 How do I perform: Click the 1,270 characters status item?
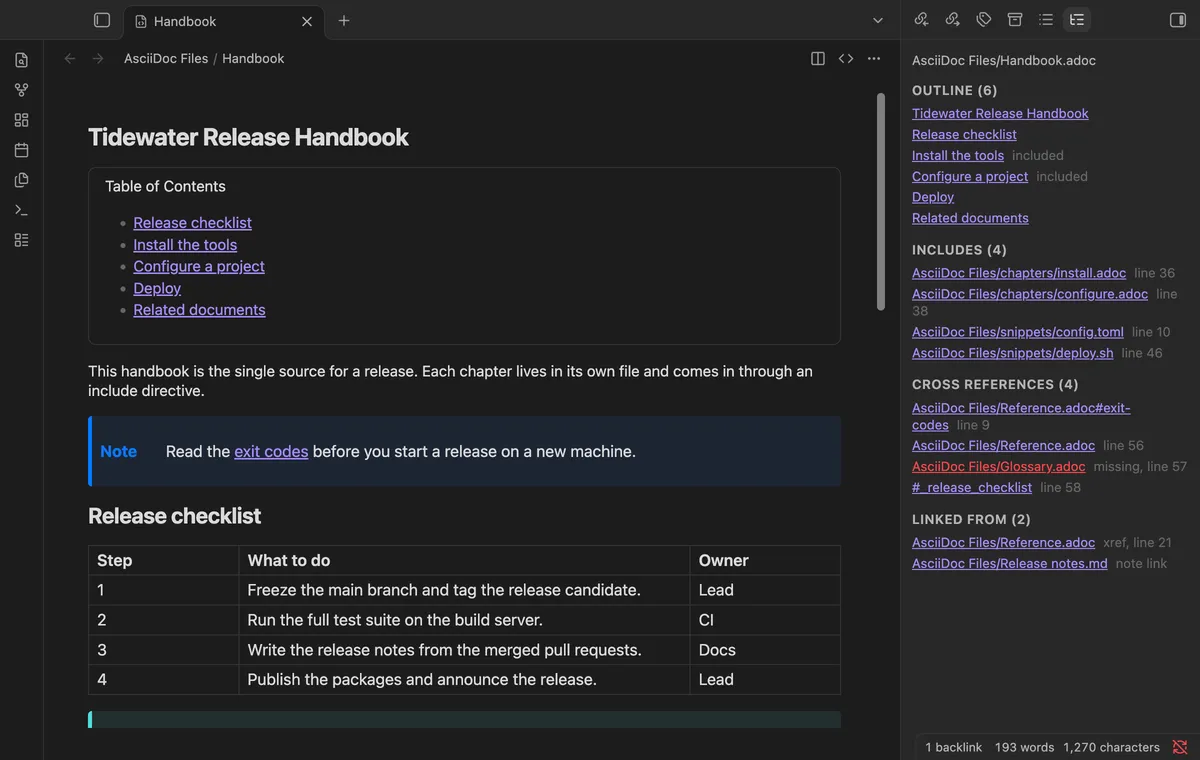[x=1111, y=747]
